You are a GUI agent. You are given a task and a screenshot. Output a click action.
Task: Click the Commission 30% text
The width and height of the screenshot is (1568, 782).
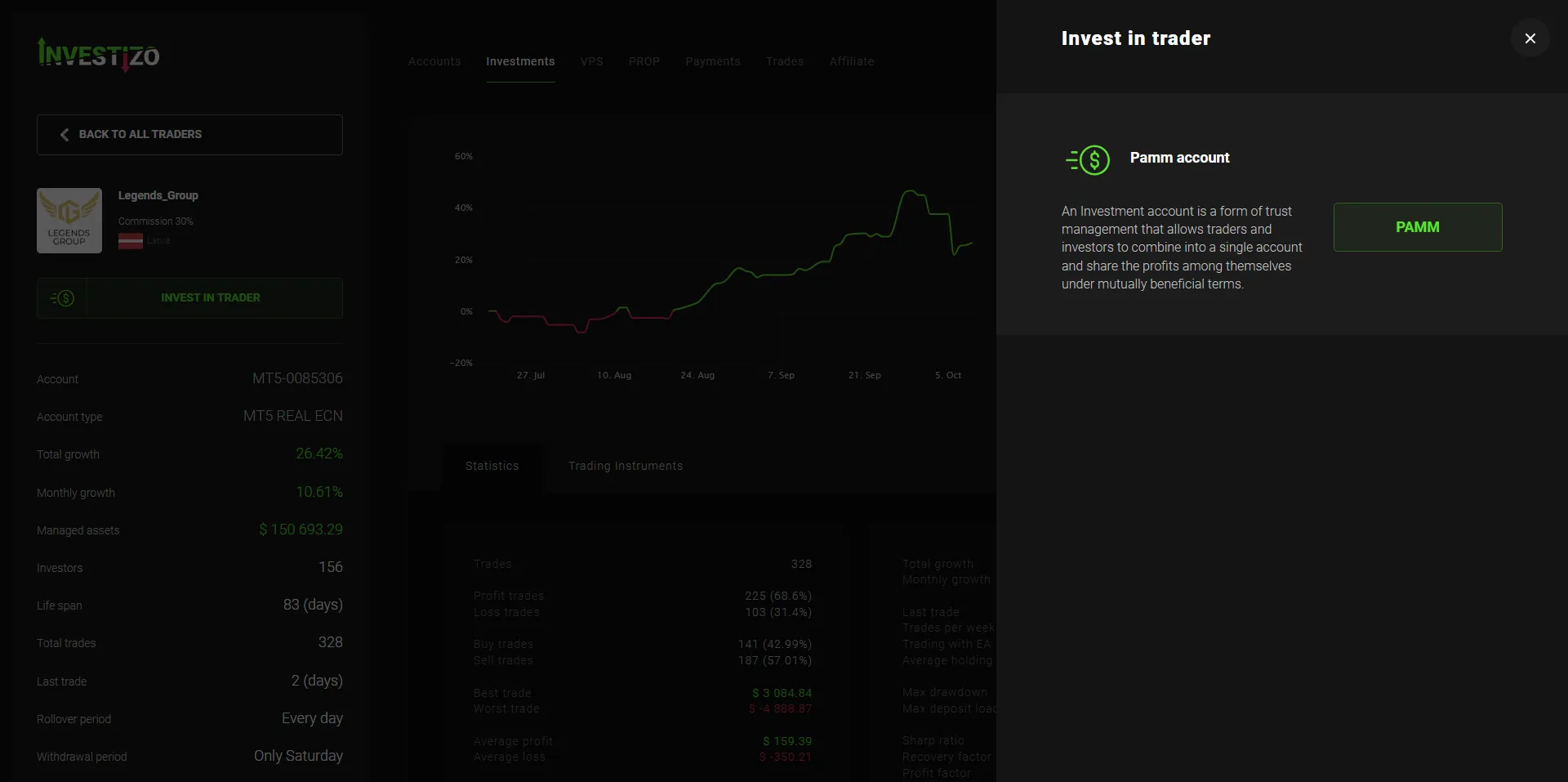click(156, 221)
